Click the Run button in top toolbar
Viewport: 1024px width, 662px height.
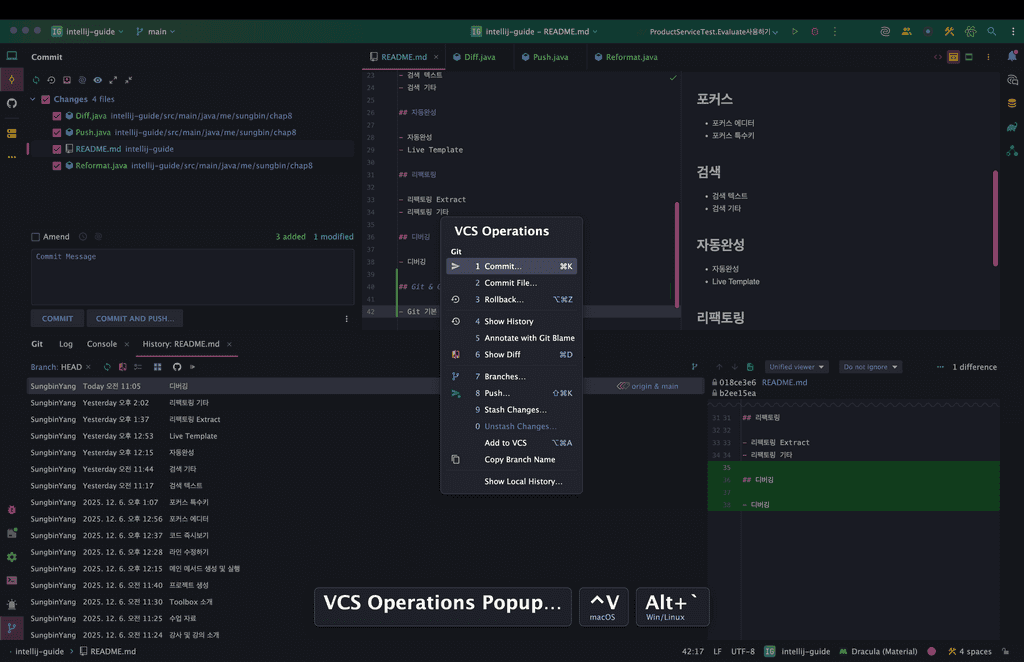(795, 31)
